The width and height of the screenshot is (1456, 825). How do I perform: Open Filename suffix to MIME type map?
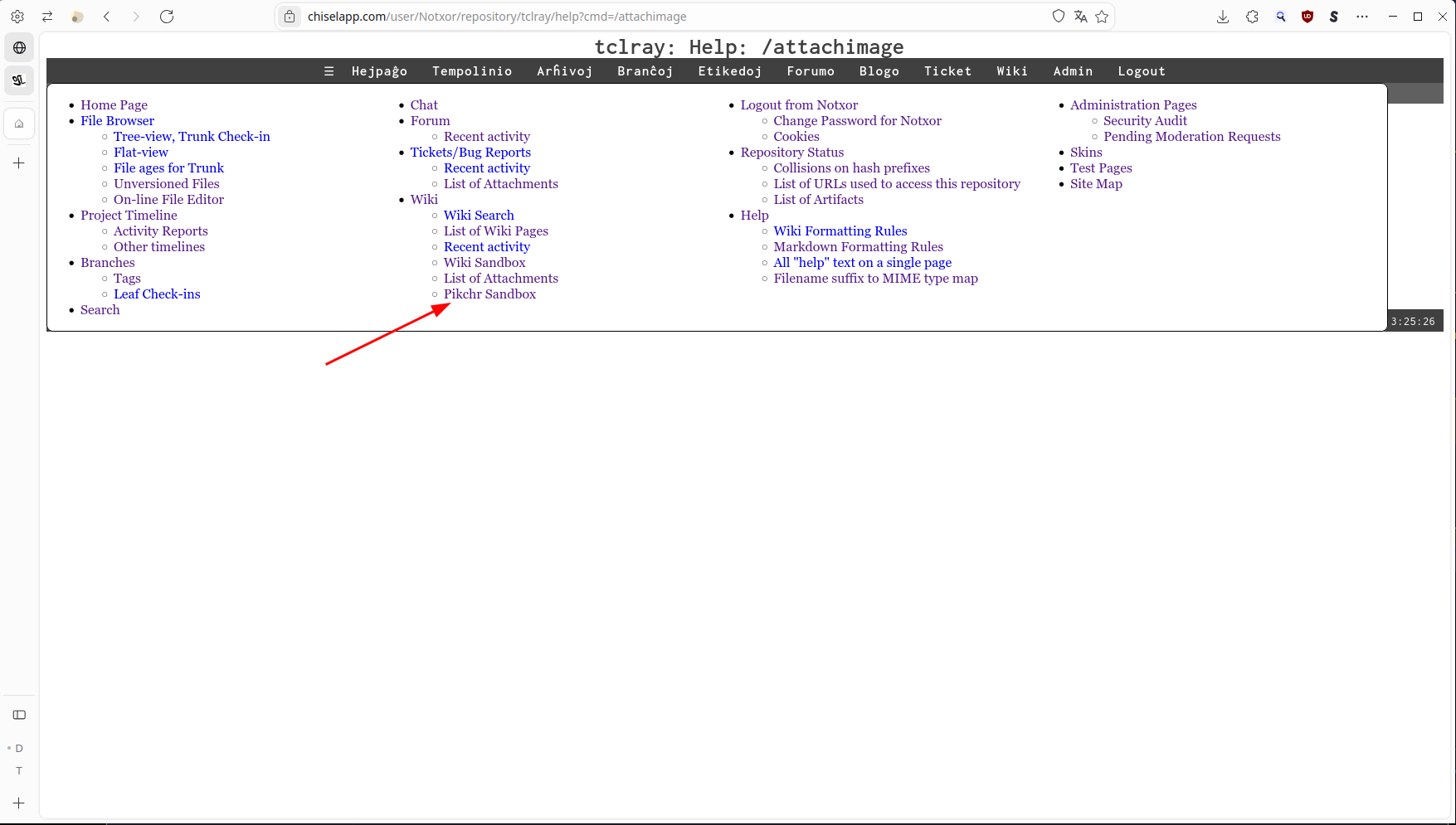pyautogui.click(x=875, y=279)
